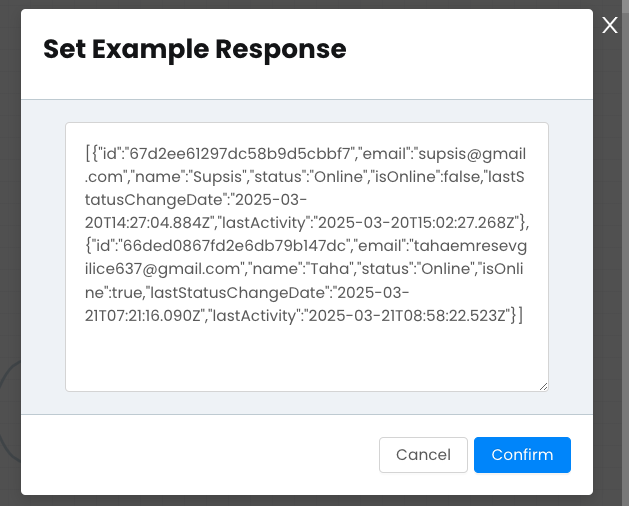Place cursor on 'supsis@gmail' email text

(472, 154)
